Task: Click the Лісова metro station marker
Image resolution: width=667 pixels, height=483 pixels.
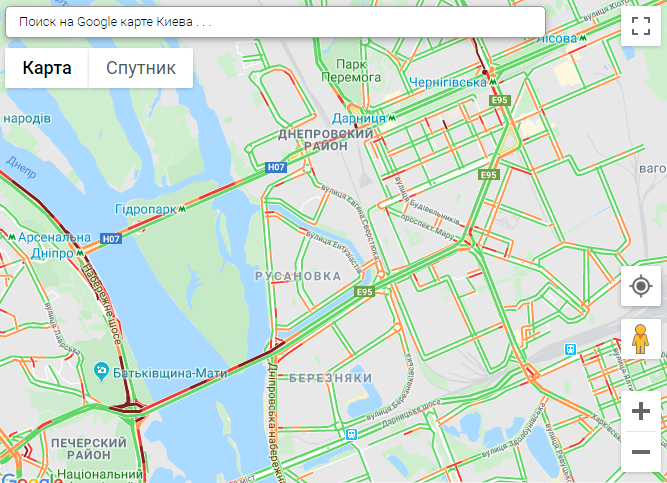Action: 583,37
